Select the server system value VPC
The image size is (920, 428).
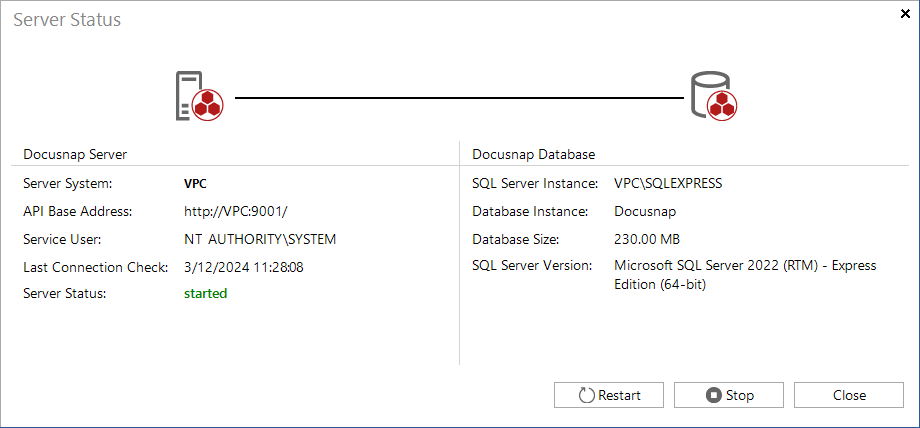[195, 183]
